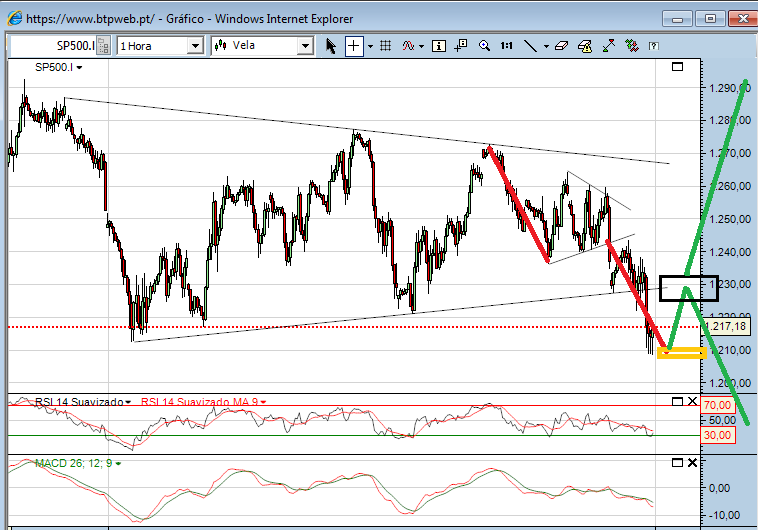Open the help question mark icon

tap(654, 46)
